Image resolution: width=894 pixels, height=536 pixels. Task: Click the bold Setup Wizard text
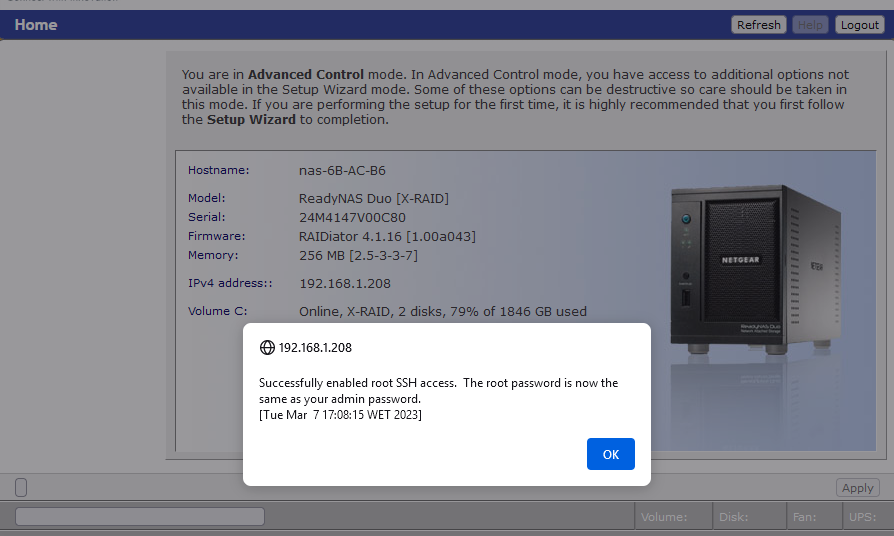pos(251,120)
